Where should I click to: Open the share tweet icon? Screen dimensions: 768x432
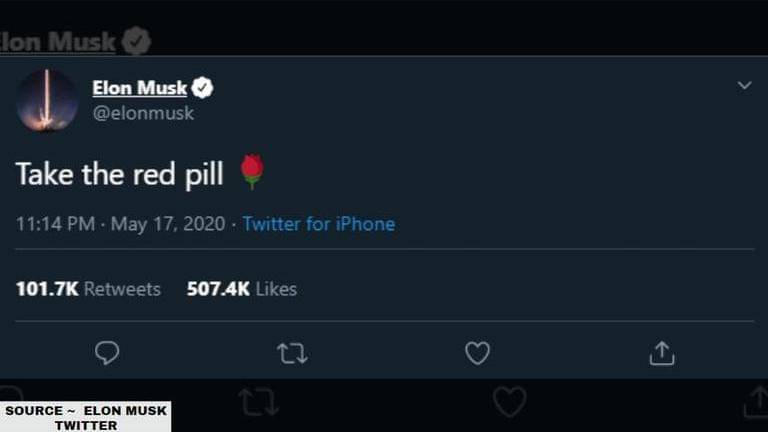pos(662,352)
